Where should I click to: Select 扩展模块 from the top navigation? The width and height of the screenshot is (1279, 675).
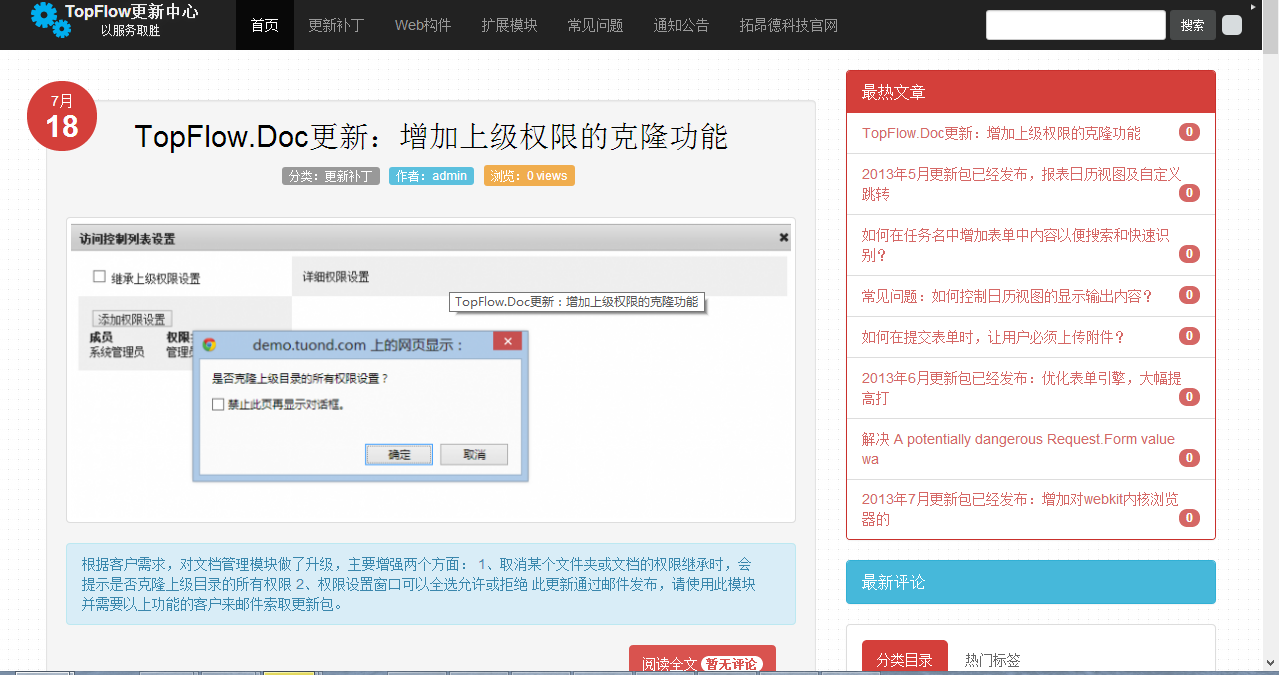(509, 25)
